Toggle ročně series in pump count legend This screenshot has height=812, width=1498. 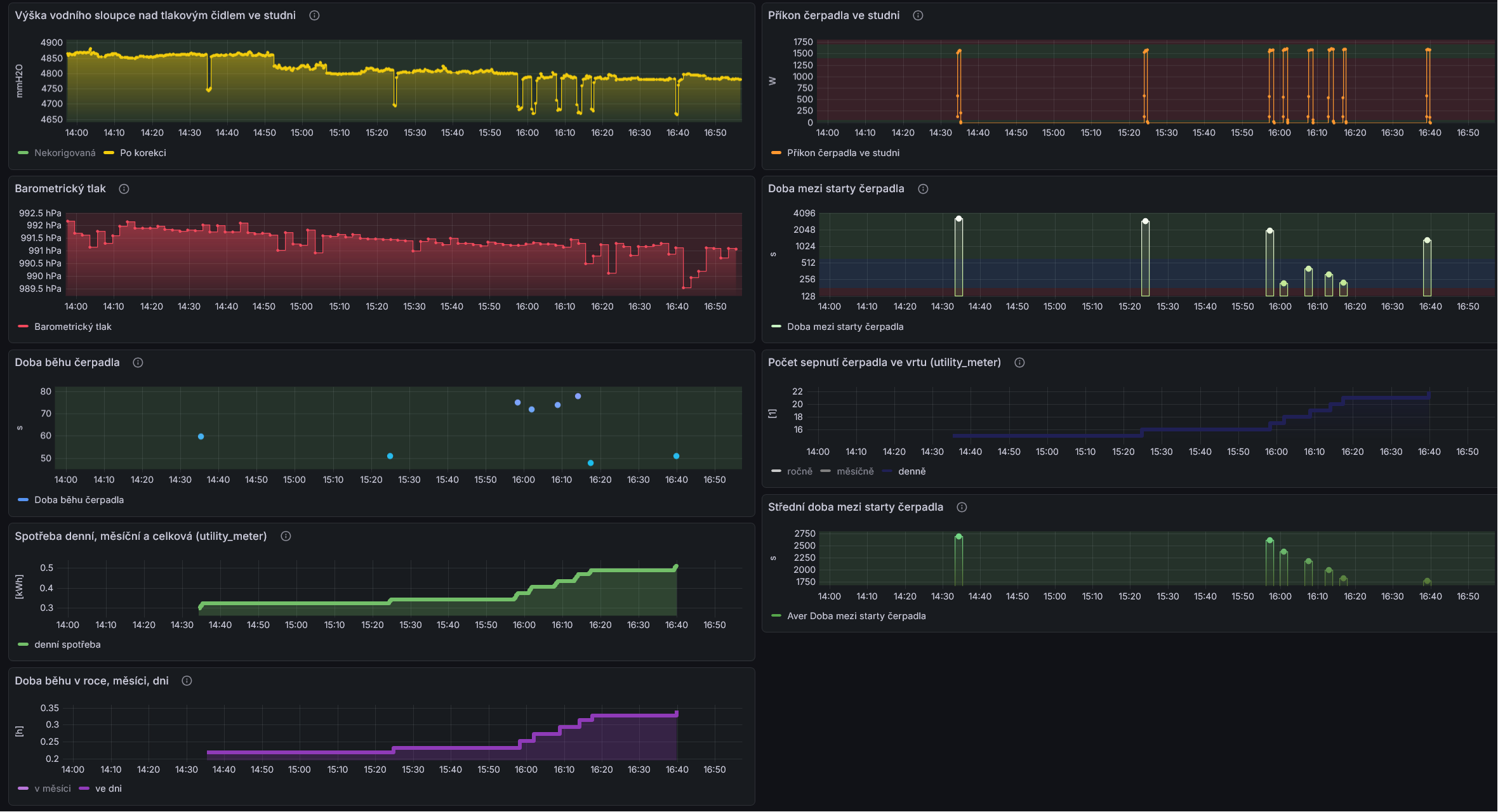tap(799, 471)
